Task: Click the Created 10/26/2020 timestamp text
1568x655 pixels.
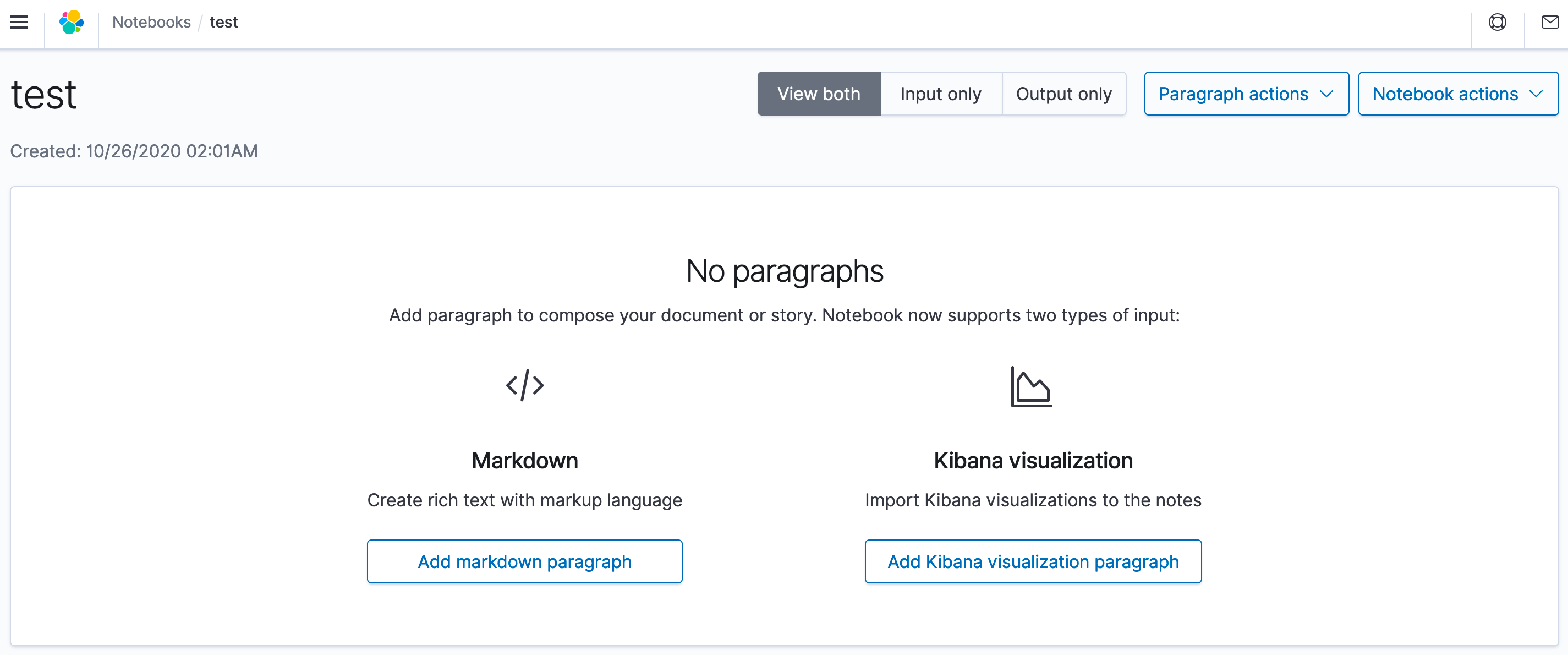Action: [x=134, y=151]
